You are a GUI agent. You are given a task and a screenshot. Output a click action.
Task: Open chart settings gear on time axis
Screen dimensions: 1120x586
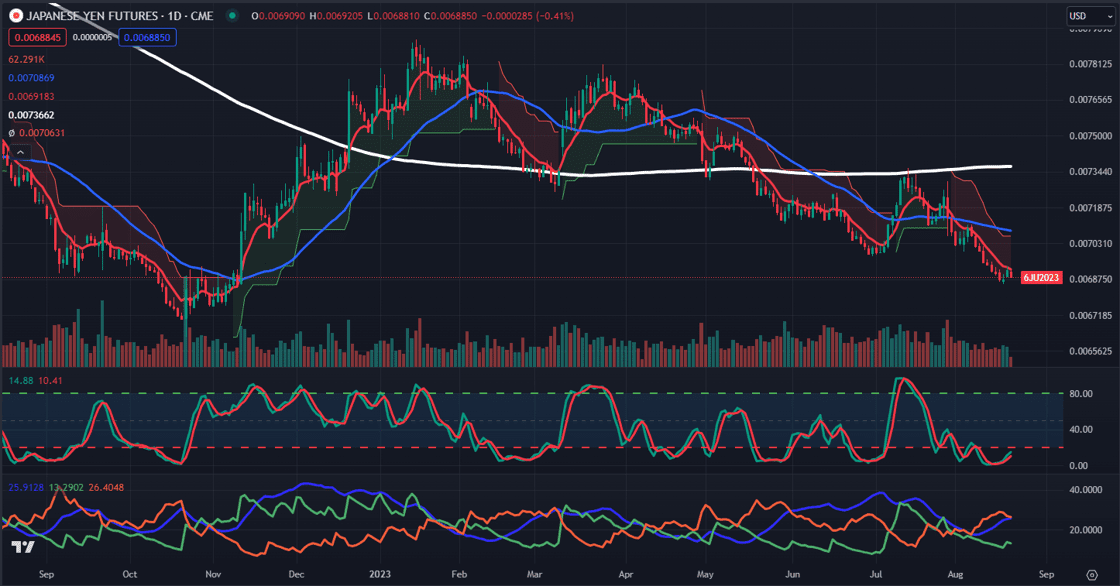tap(1091, 575)
